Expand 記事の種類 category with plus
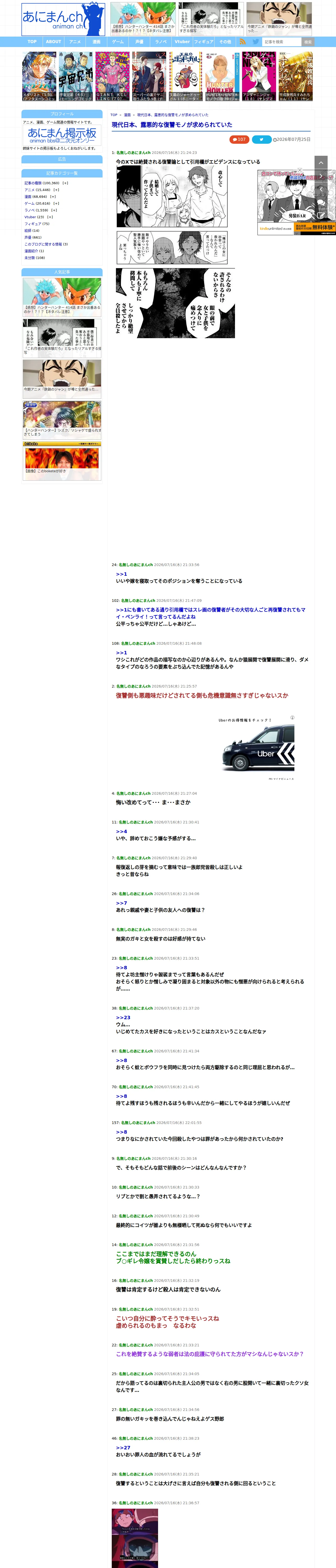Viewport: 336px width, 1568px height. tap(65, 183)
